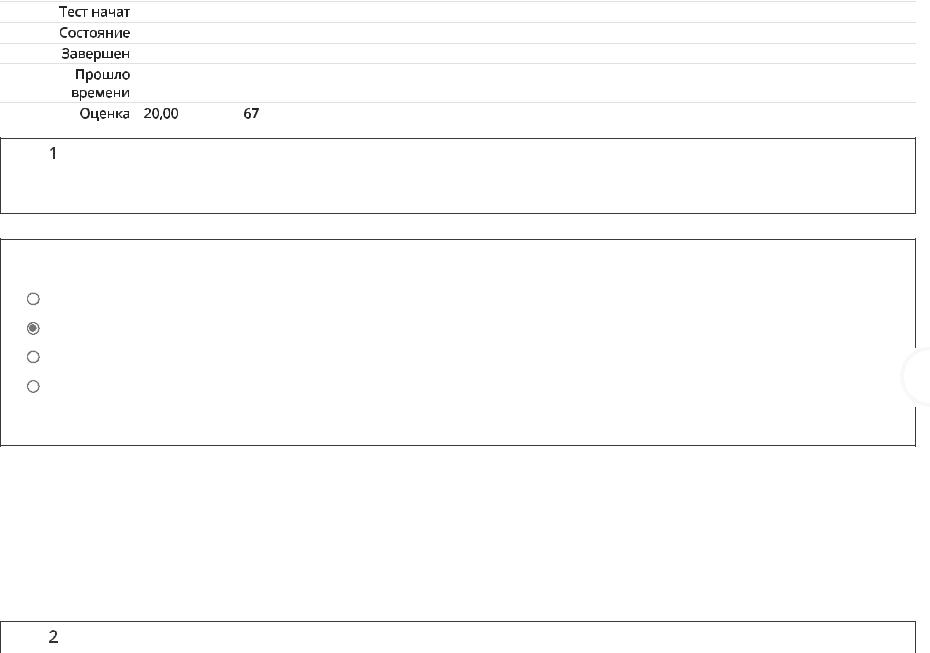Select the first radio option in question 1

click(x=33, y=299)
